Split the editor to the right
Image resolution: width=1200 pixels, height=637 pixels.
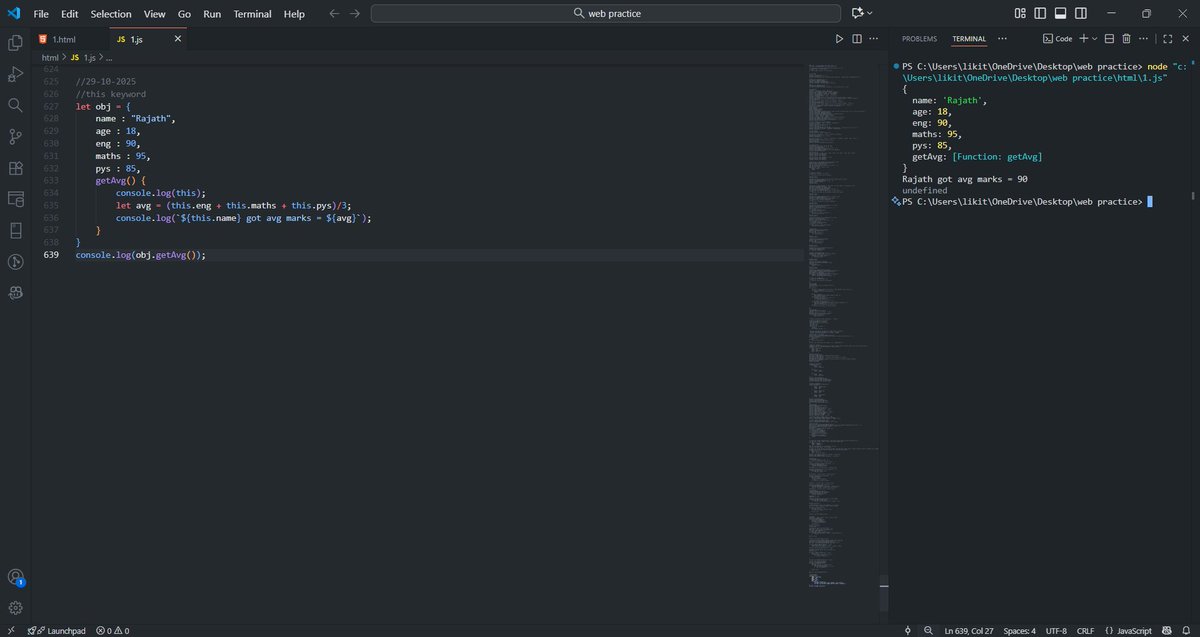pos(857,39)
